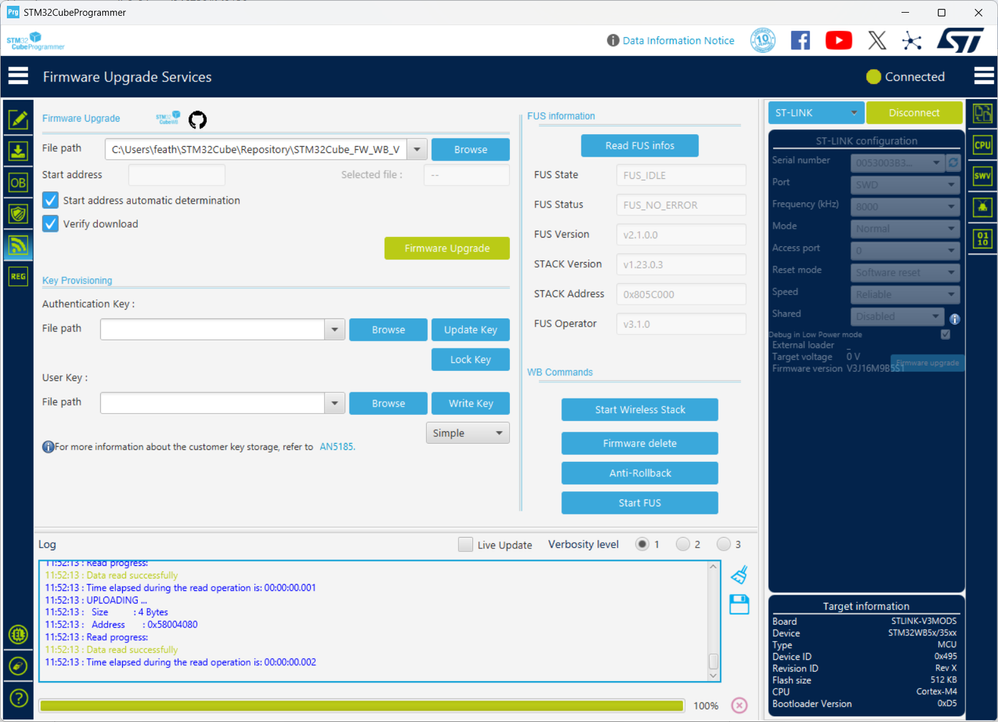Cancel operation with the red X icon
998x722 pixels.
click(x=739, y=705)
